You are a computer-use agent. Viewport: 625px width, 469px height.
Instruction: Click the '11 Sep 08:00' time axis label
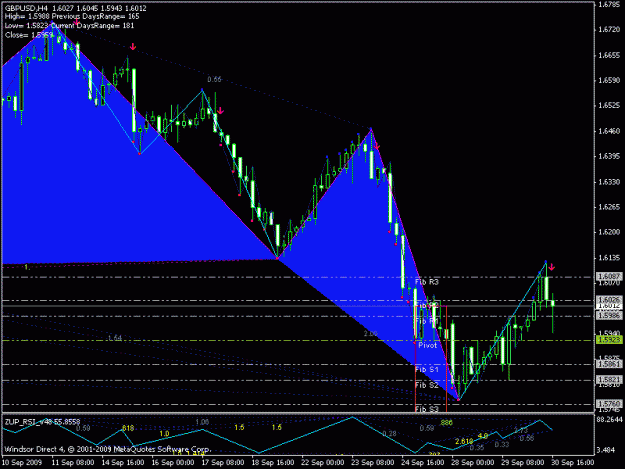(x=73, y=463)
